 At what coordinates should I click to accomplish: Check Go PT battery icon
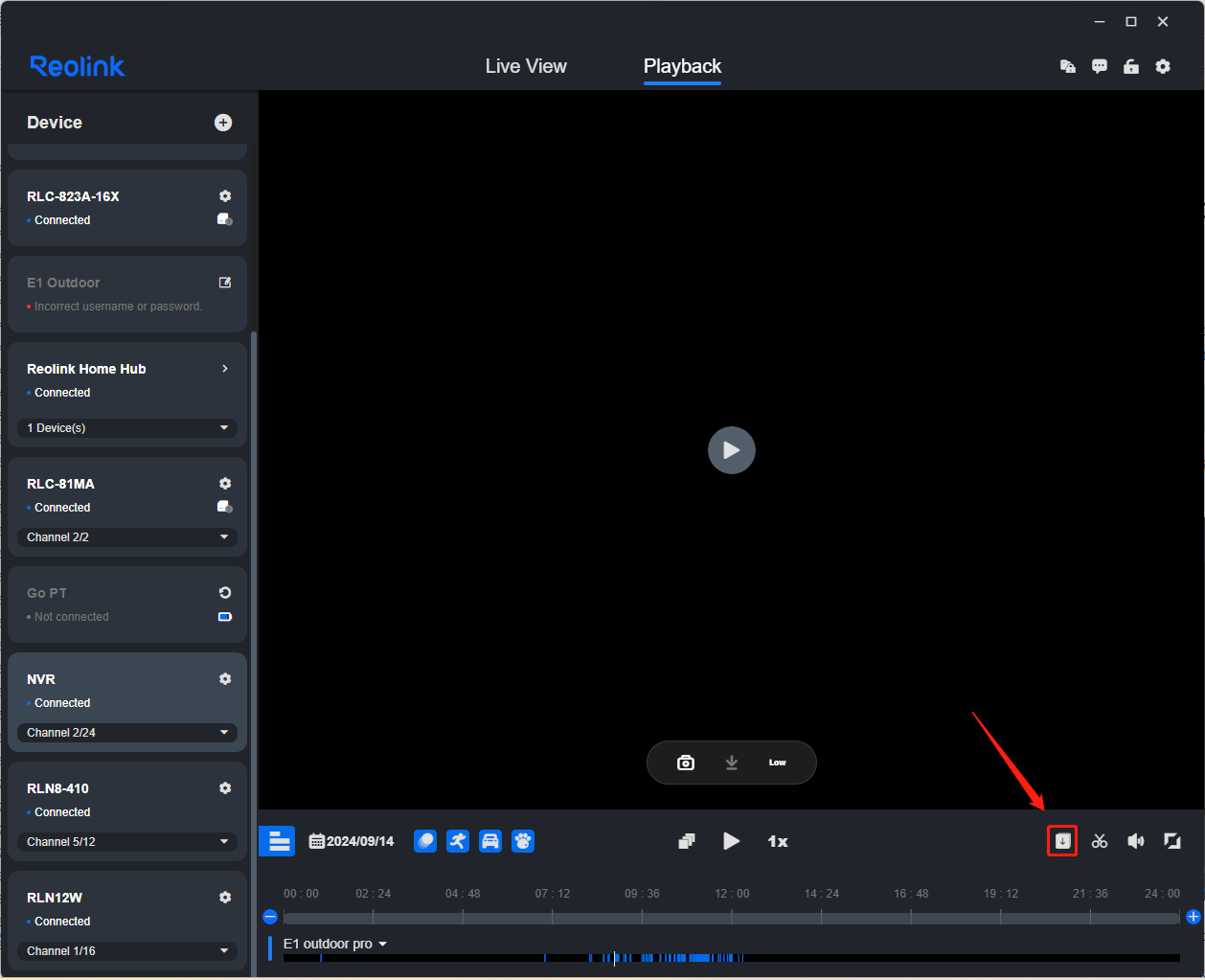[225, 617]
